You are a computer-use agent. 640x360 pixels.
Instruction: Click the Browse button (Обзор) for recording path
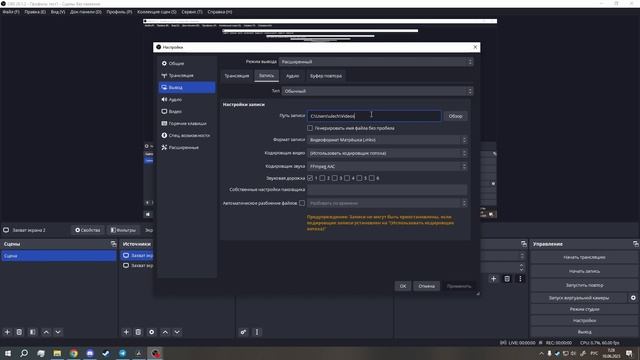click(456, 116)
